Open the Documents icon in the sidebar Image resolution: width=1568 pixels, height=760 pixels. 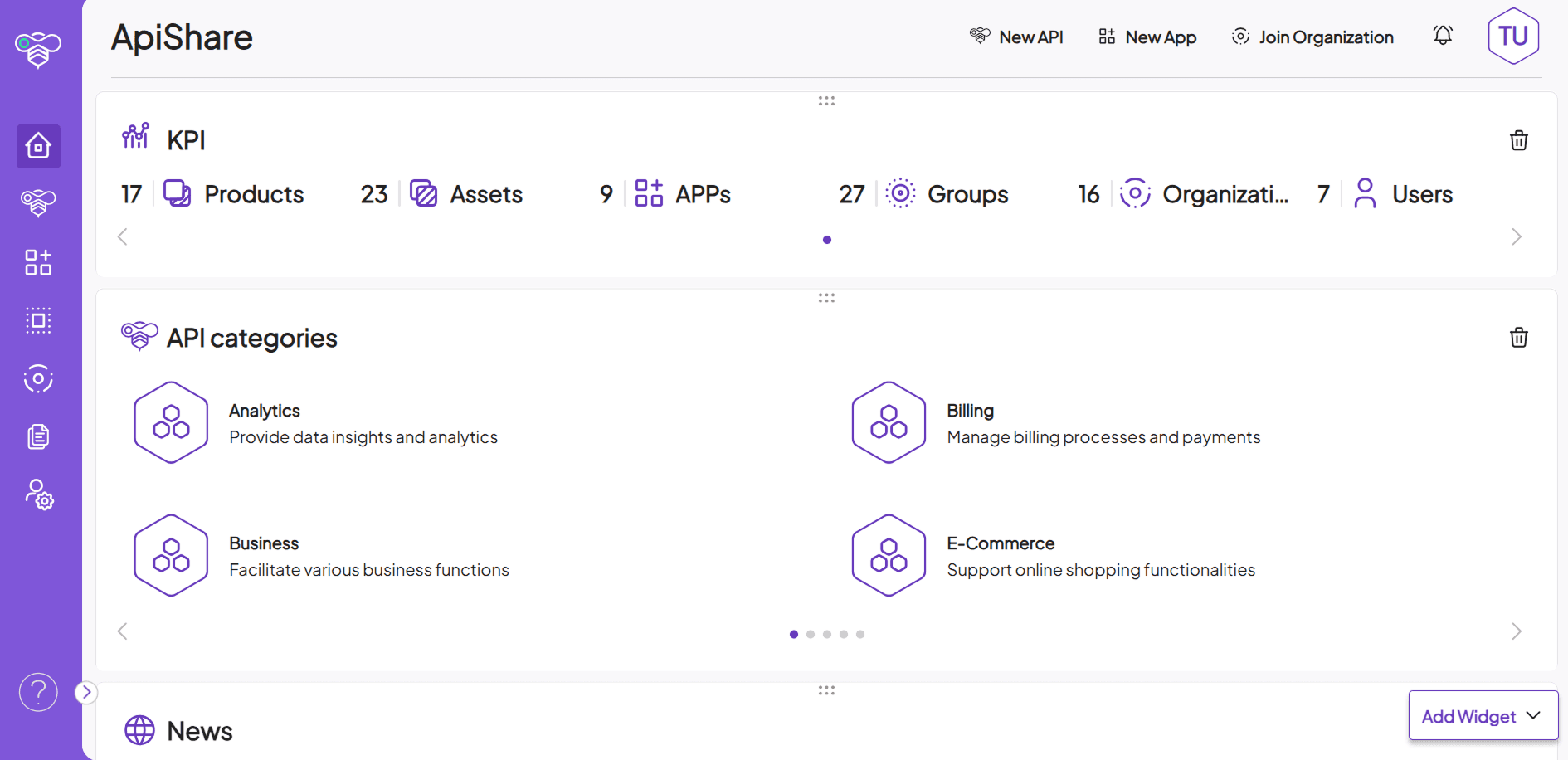click(x=38, y=436)
